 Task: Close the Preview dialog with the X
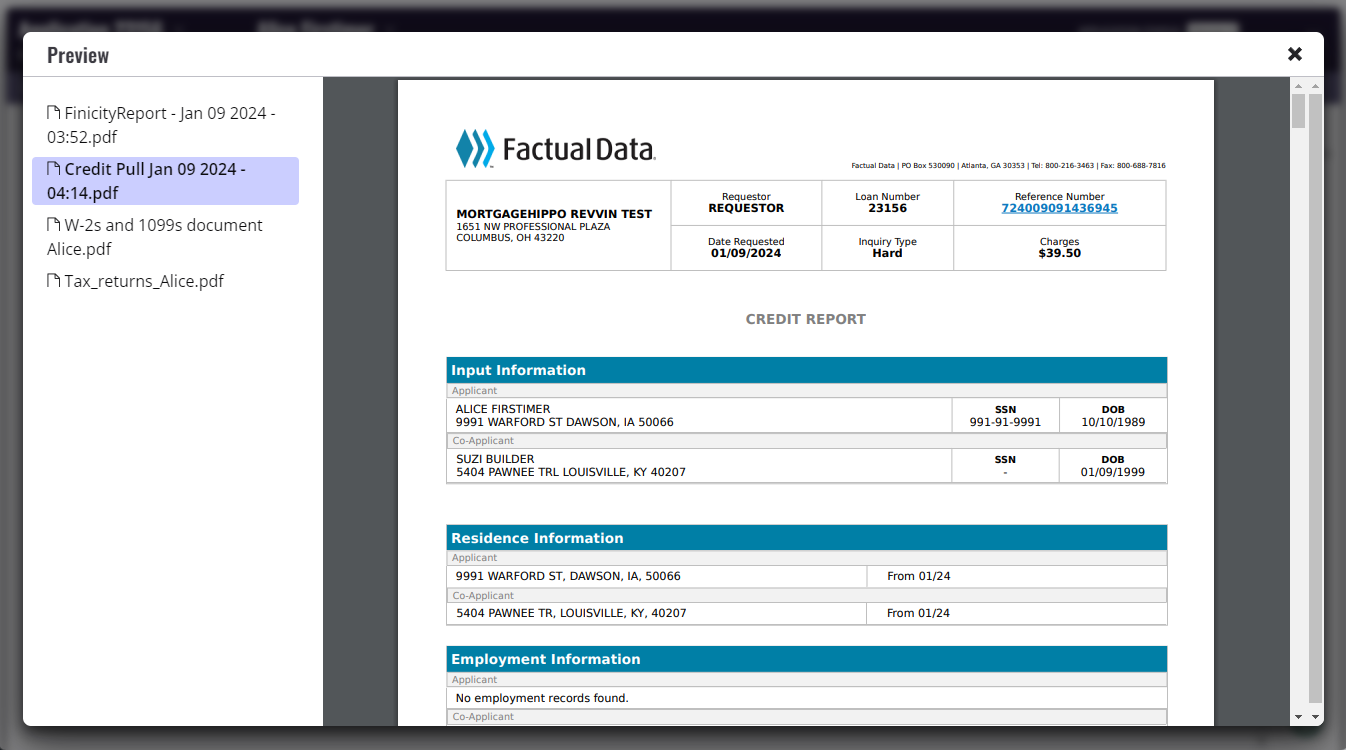coord(1295,54)
